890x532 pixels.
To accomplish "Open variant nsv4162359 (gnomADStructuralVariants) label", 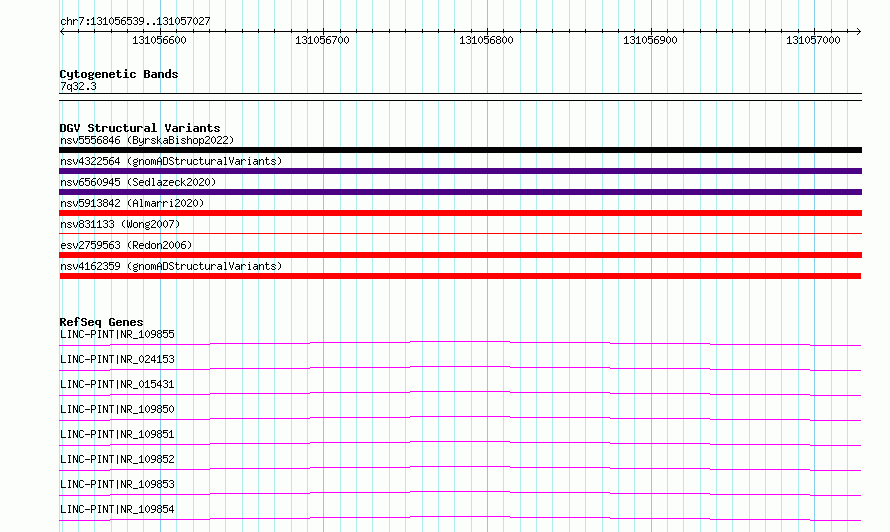I will (171, 266).
